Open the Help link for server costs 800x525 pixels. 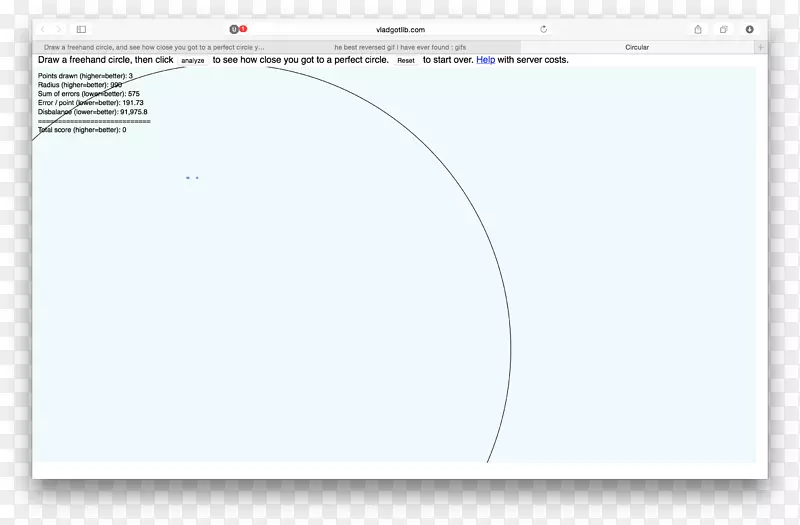[486, 60]
